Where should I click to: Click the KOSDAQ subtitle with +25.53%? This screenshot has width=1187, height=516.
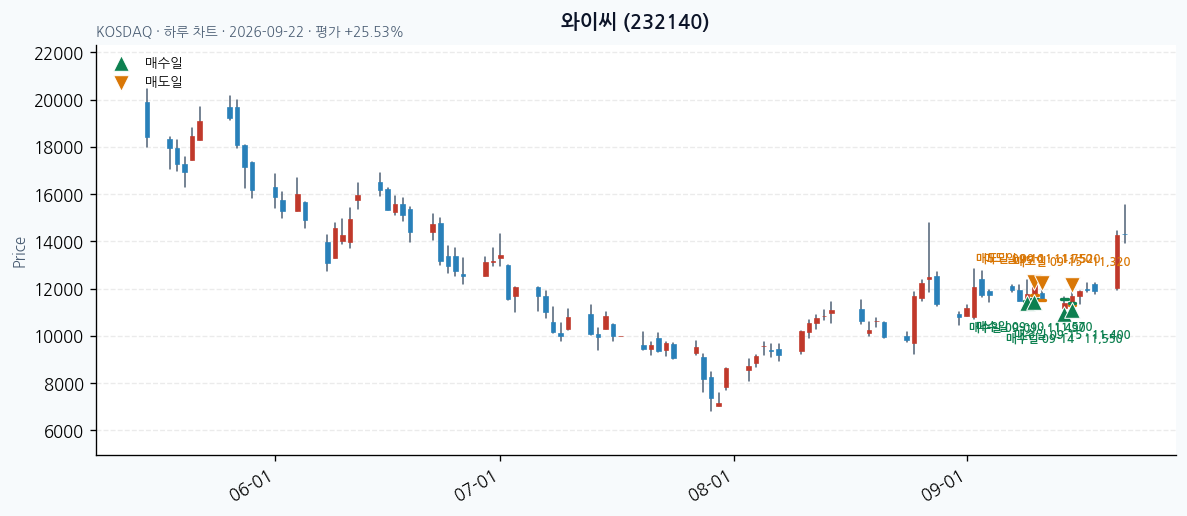click(250, 33)
